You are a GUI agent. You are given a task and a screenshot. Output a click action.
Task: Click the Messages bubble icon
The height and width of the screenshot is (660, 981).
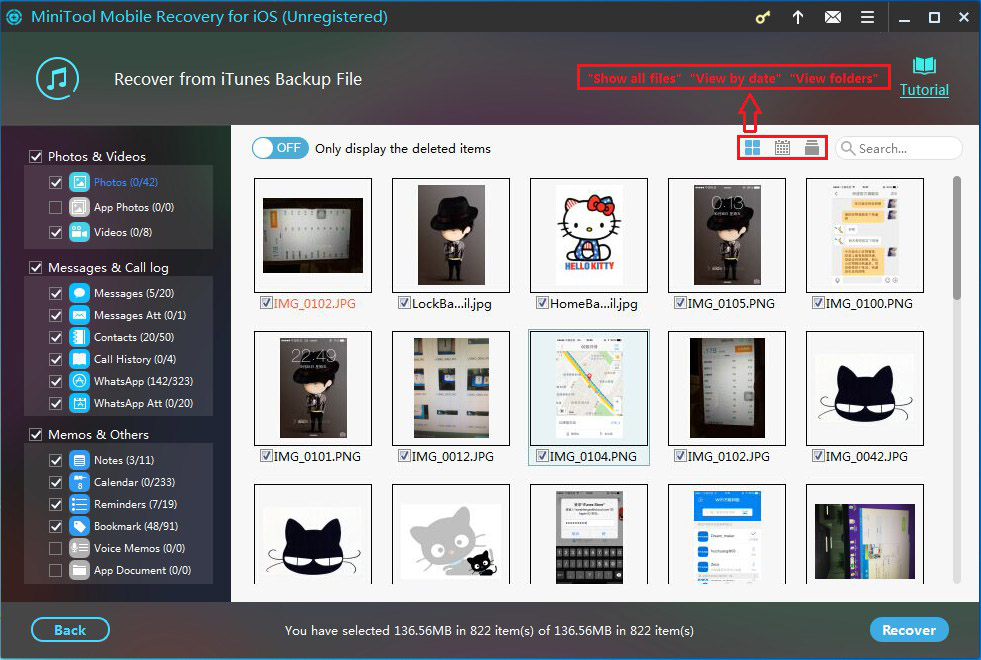pyautogui.click(x=79, y=293)
